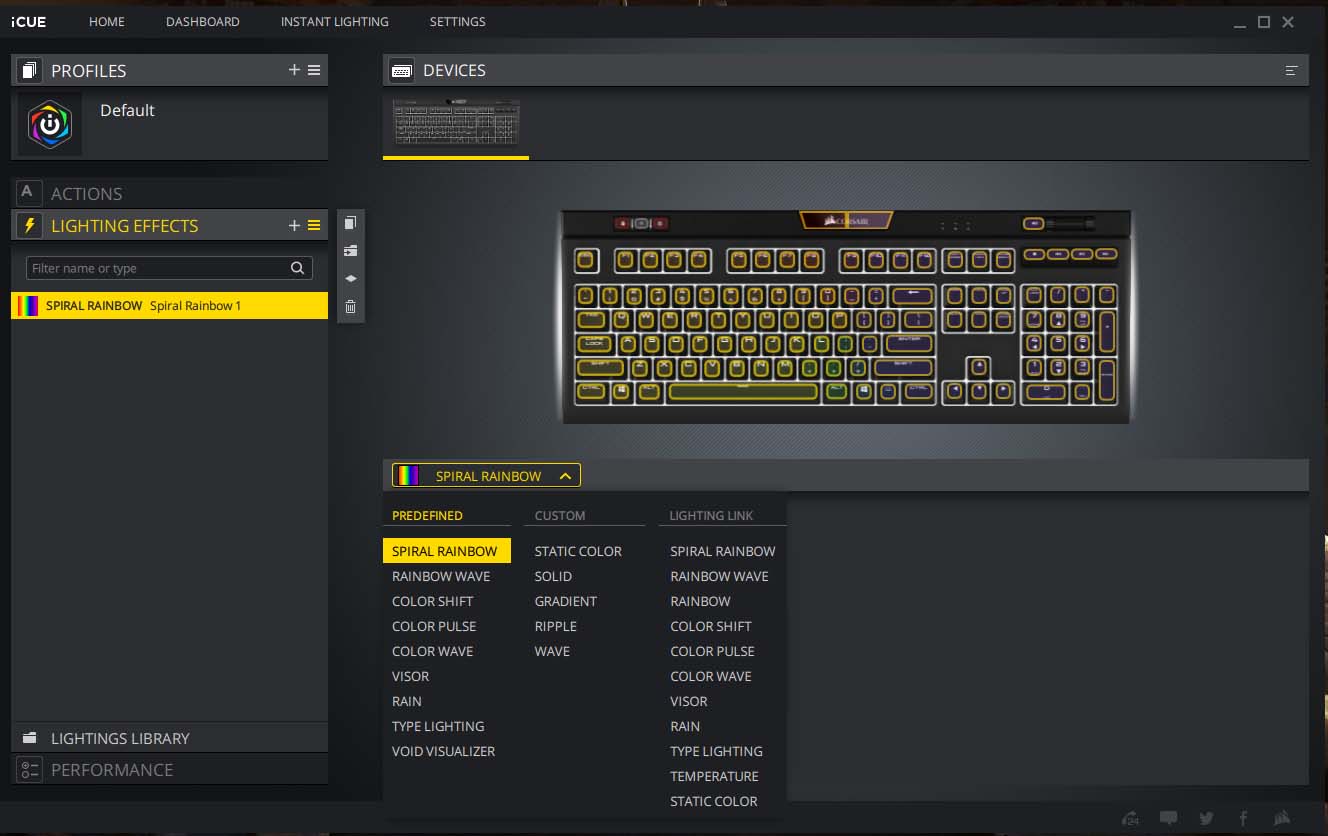Viewport: 1328px width, 836px height.
Task: Pick Temperature from the Lighting Link list
Action: (x=714, y=776)
